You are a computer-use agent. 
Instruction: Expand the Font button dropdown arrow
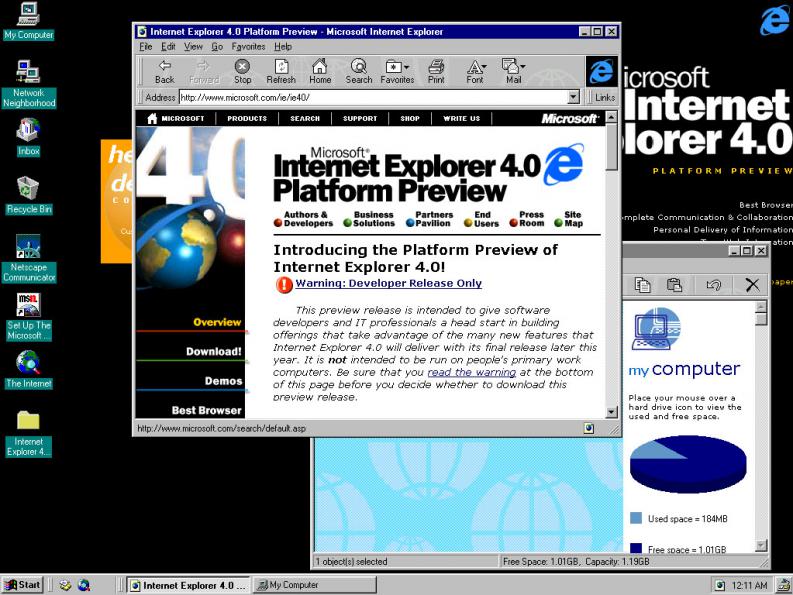click(484, 67)
